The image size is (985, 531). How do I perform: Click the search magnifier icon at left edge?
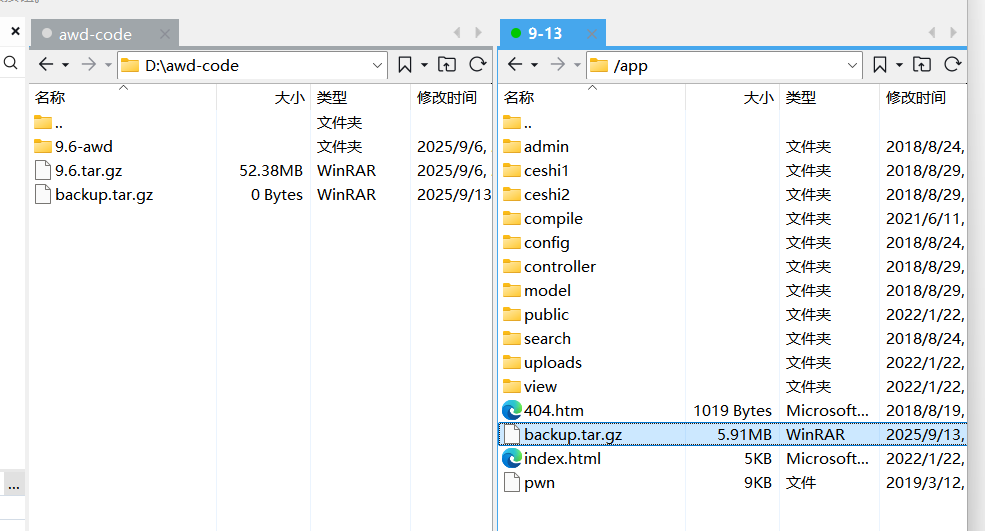[x=11, y=63]
